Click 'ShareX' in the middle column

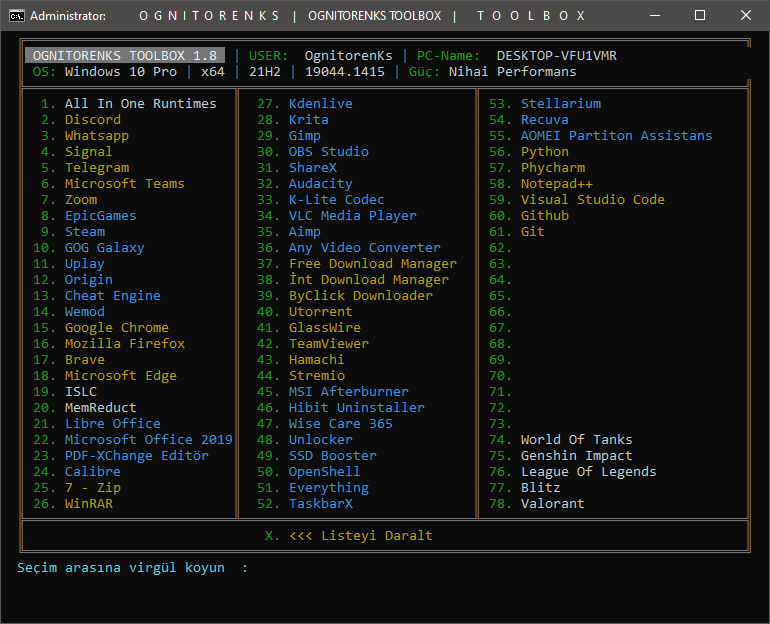(x=313, y=168)
